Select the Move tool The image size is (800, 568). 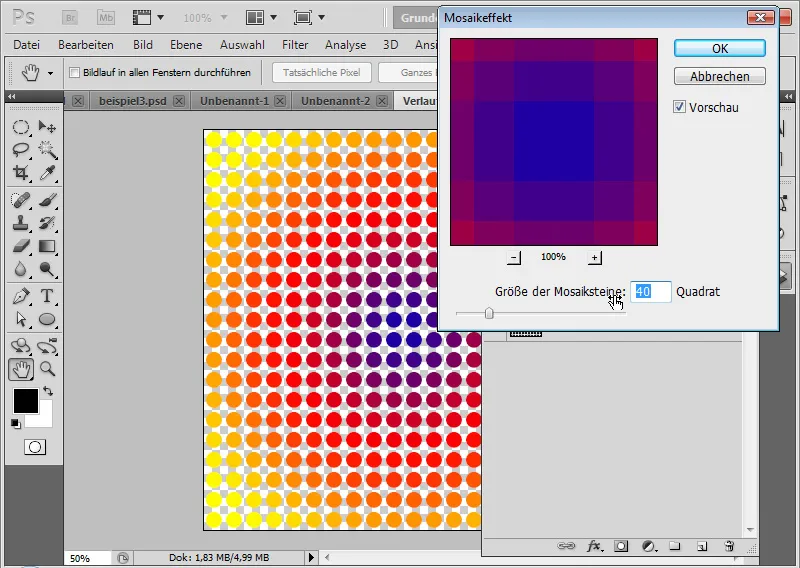[47, 127]
